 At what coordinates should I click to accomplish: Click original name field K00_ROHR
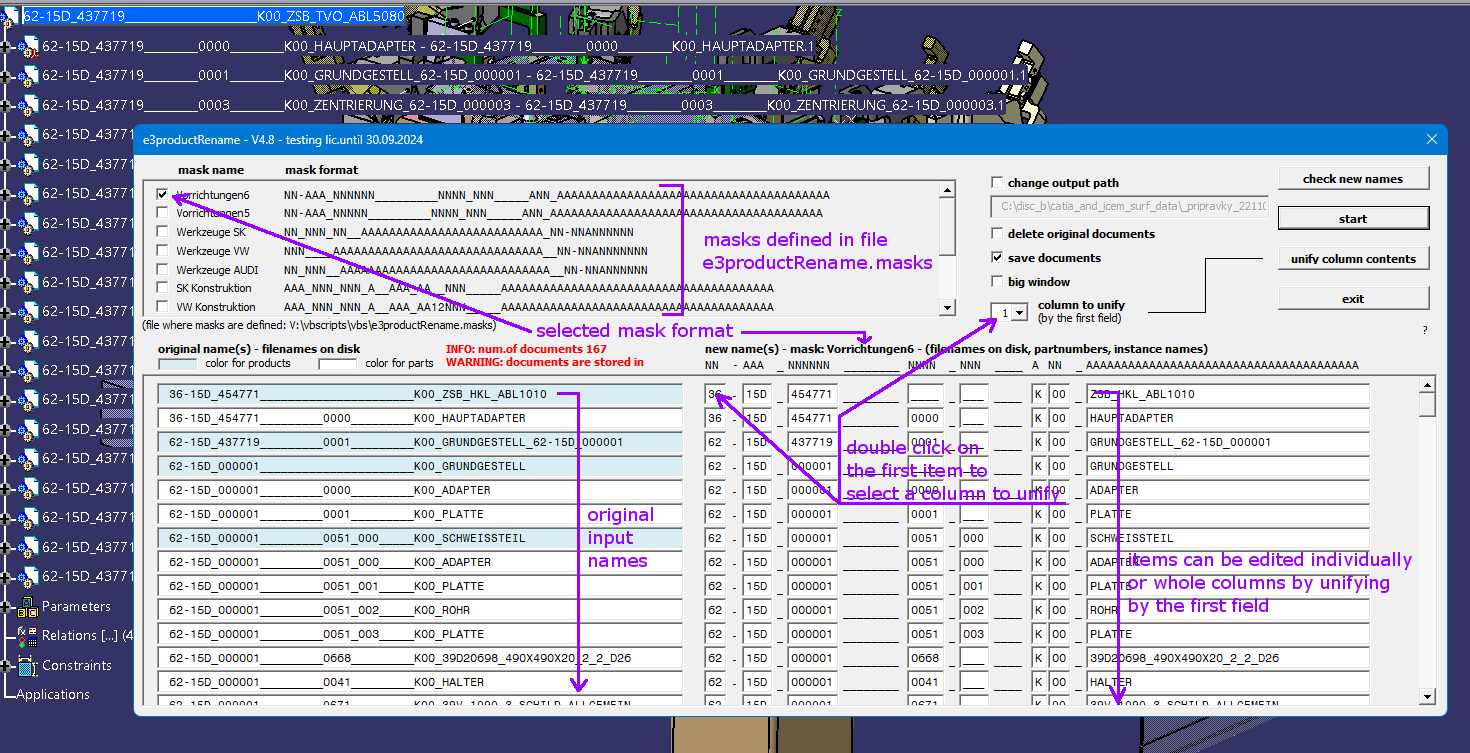click(420, 610)
